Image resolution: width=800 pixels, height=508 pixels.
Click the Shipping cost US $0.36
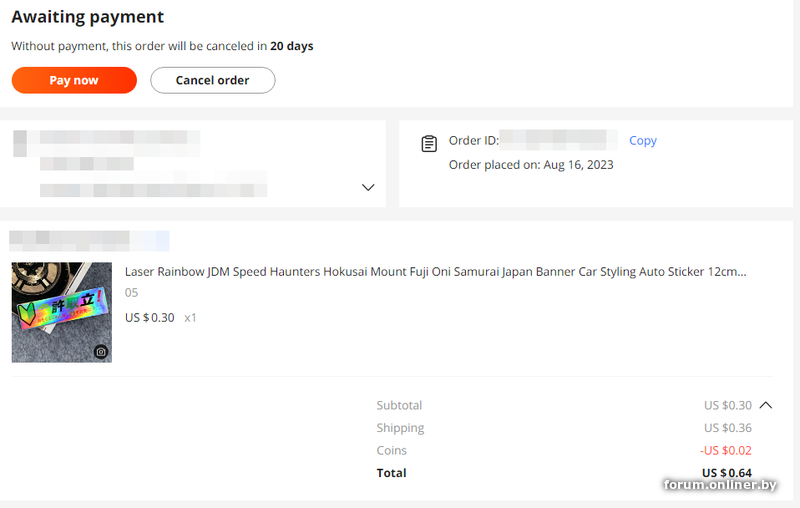(727, 428)
